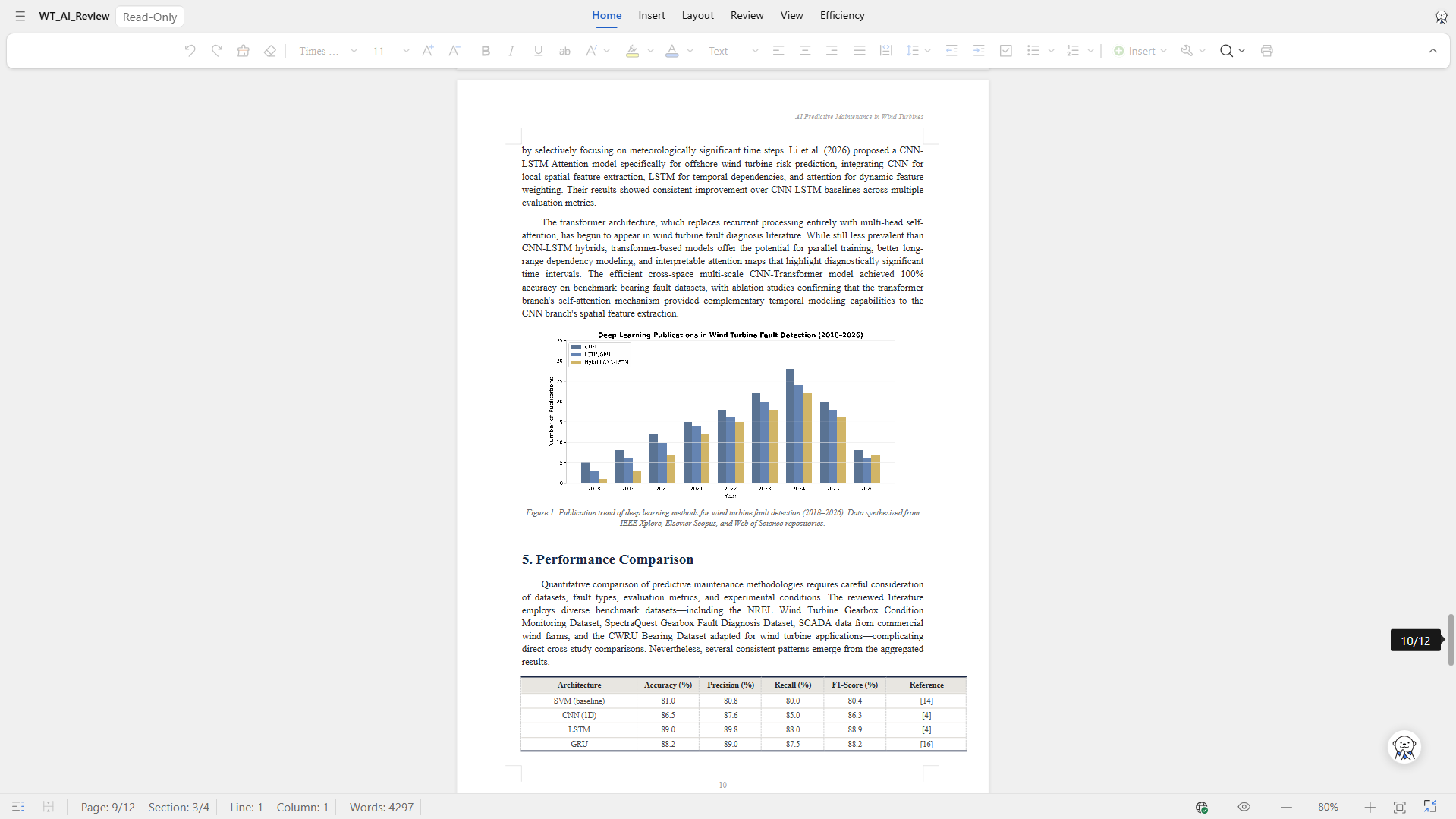
Task: Increase font size
Action: pyautogui.click(x=428, y=51)
